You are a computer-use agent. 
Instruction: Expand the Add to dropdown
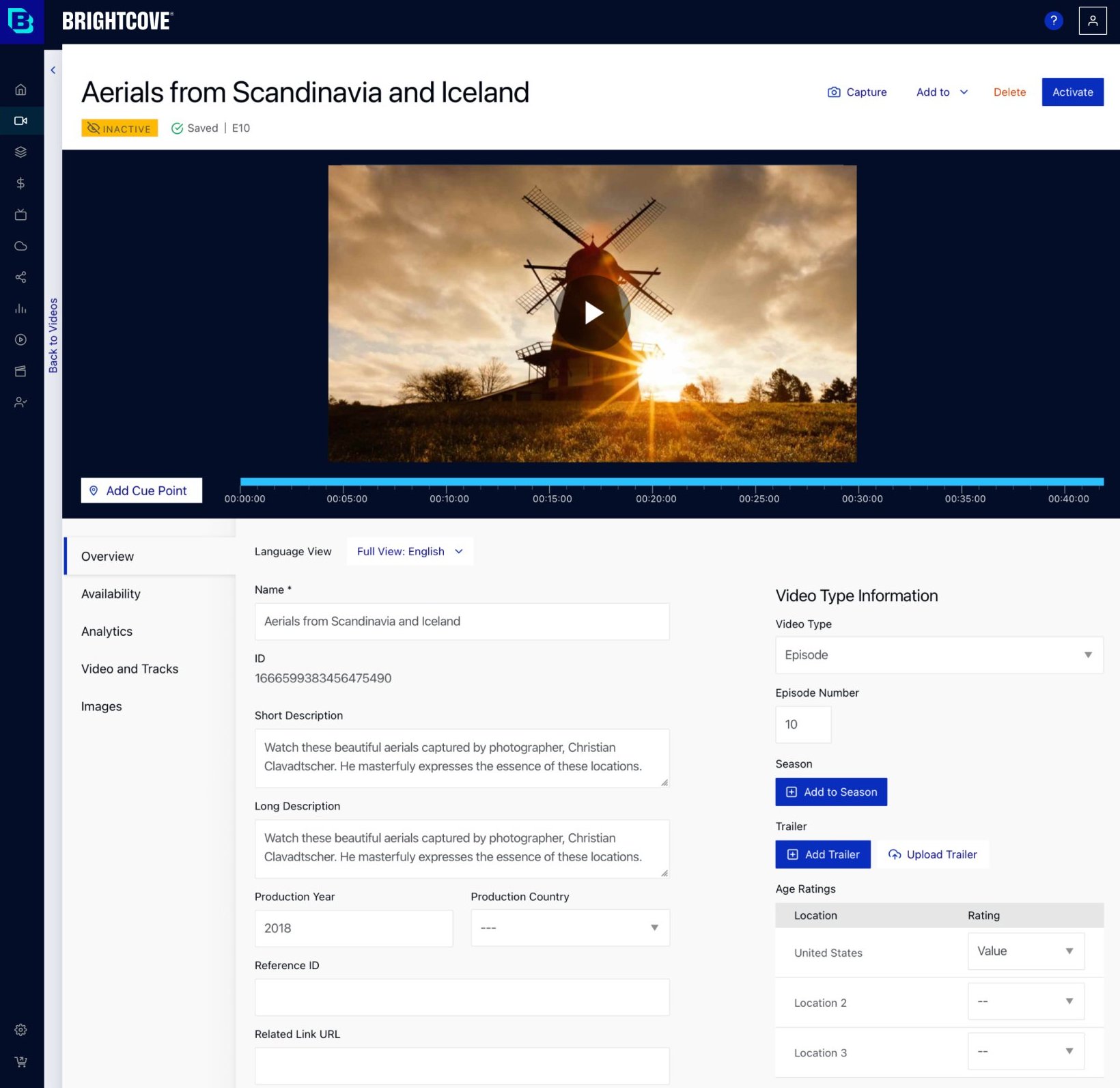coord(942,92)
